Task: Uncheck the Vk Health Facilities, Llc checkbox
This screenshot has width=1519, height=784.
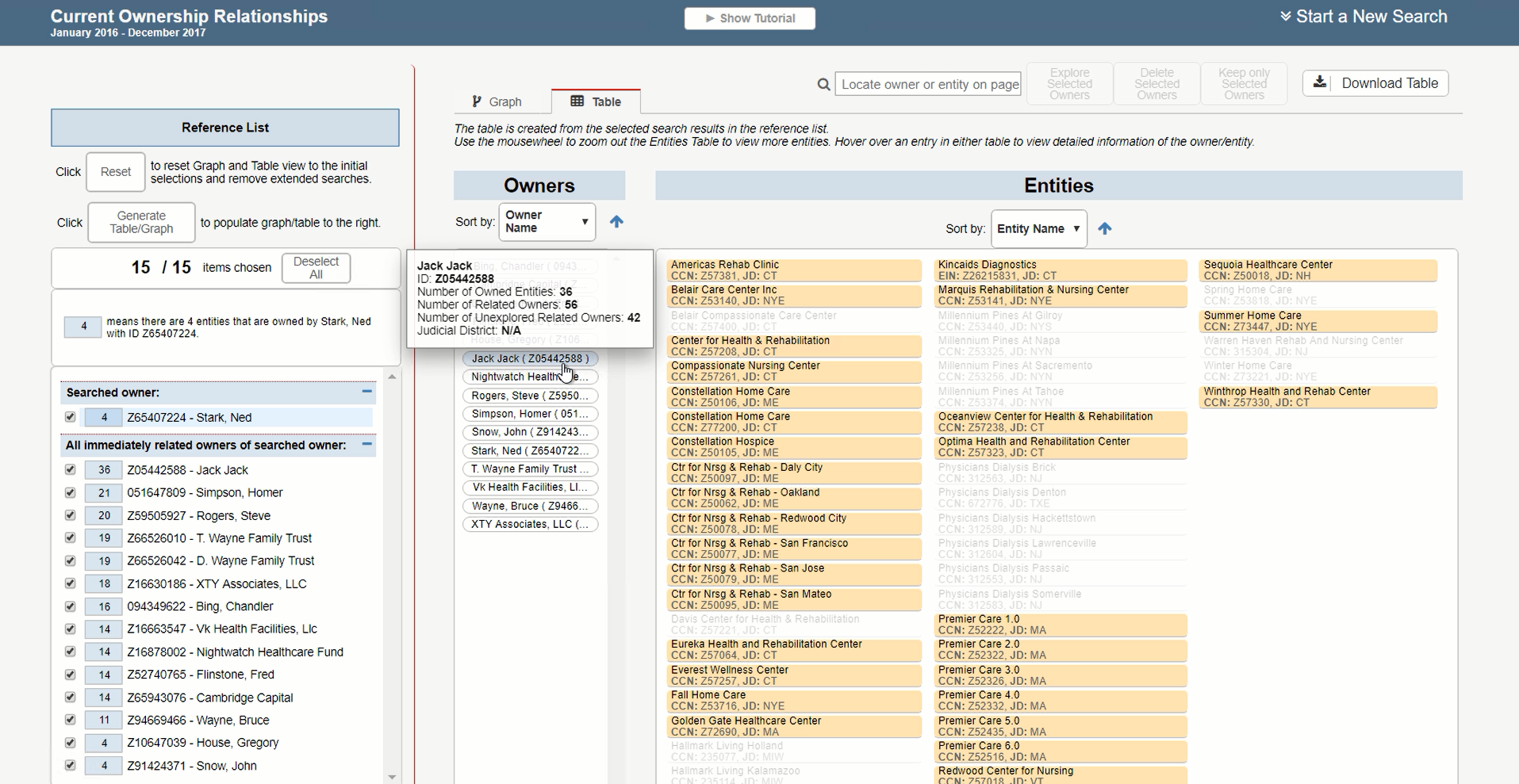Action: click(x=70, y=629)
